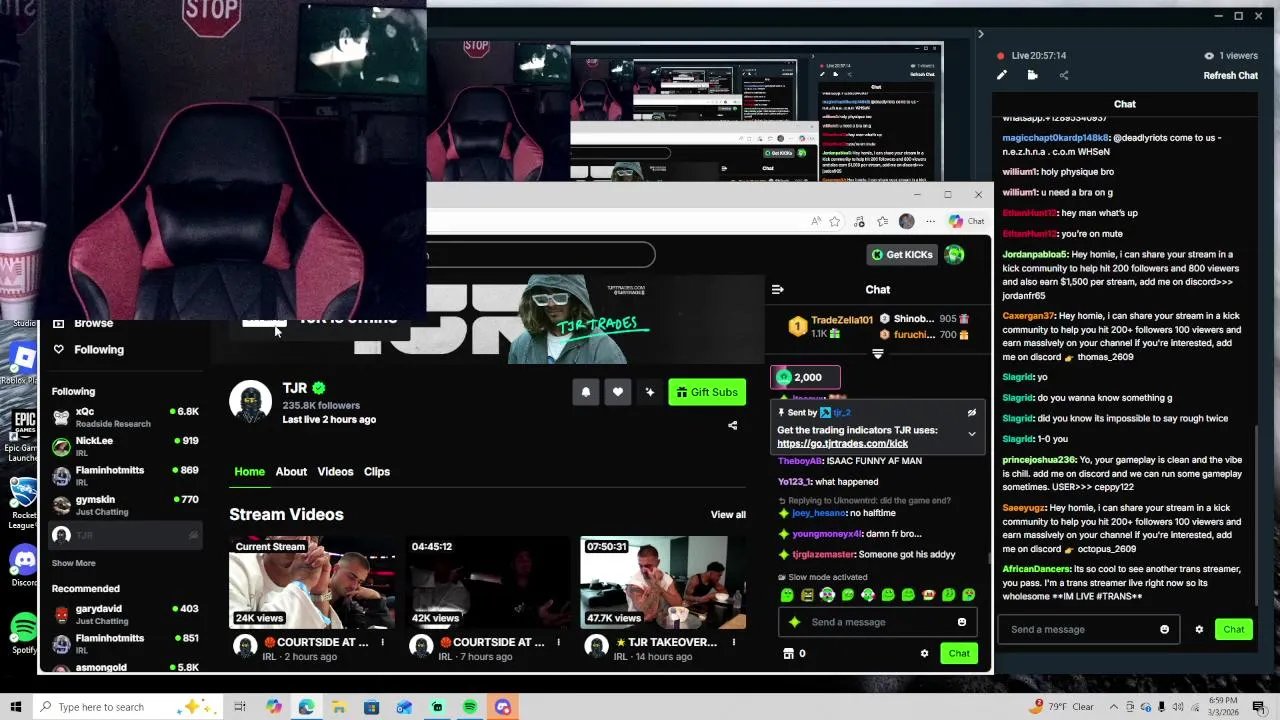This screenshot has width=1280, height=720.
Task: Open Spotify from the Windows taskbar
Action: pyautogui.click(x=470, y=707)
